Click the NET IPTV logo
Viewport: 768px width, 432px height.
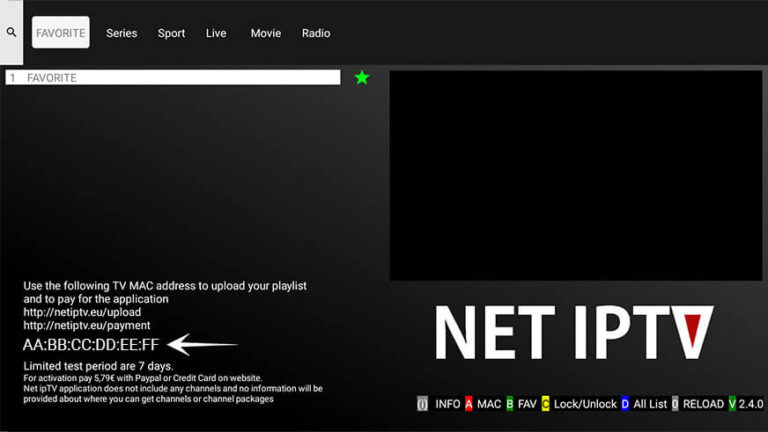(x=574, y=332)
